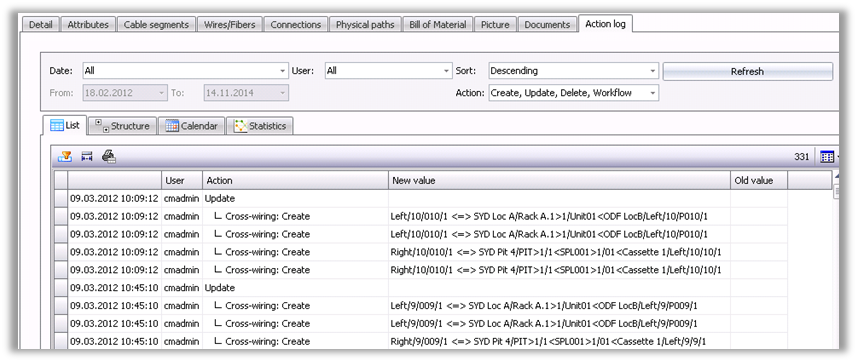Click row selector of the 10:45:10 Update row
This screenshot has height=362, width=857.
click(61, 288)
